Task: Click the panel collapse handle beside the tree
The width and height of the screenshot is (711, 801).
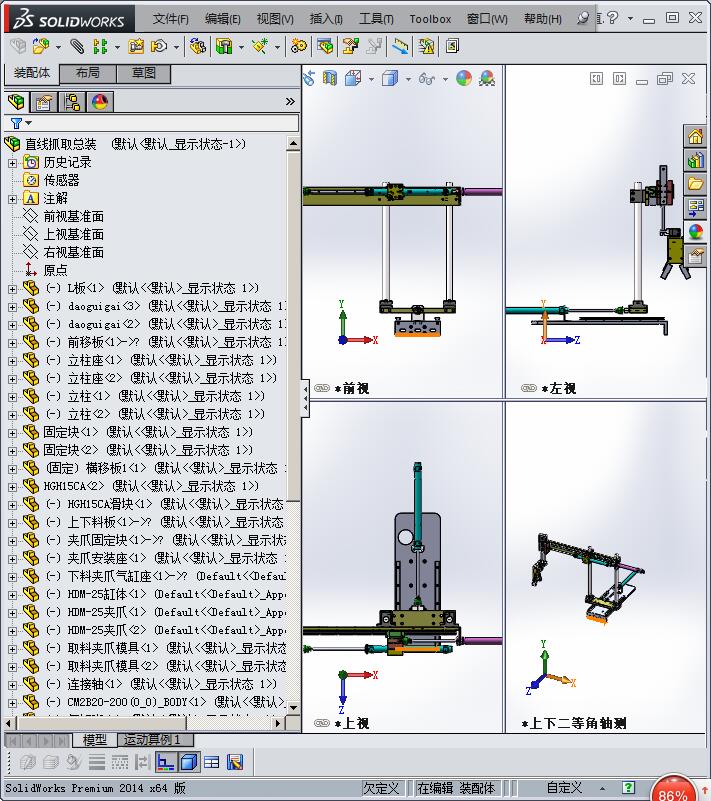Action: pos(305,398)
